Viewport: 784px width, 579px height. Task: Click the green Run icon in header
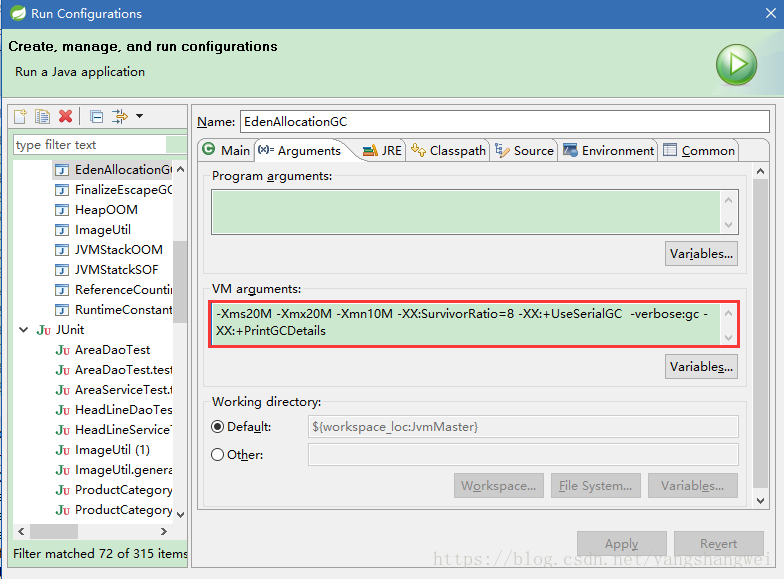pos(735,65)
